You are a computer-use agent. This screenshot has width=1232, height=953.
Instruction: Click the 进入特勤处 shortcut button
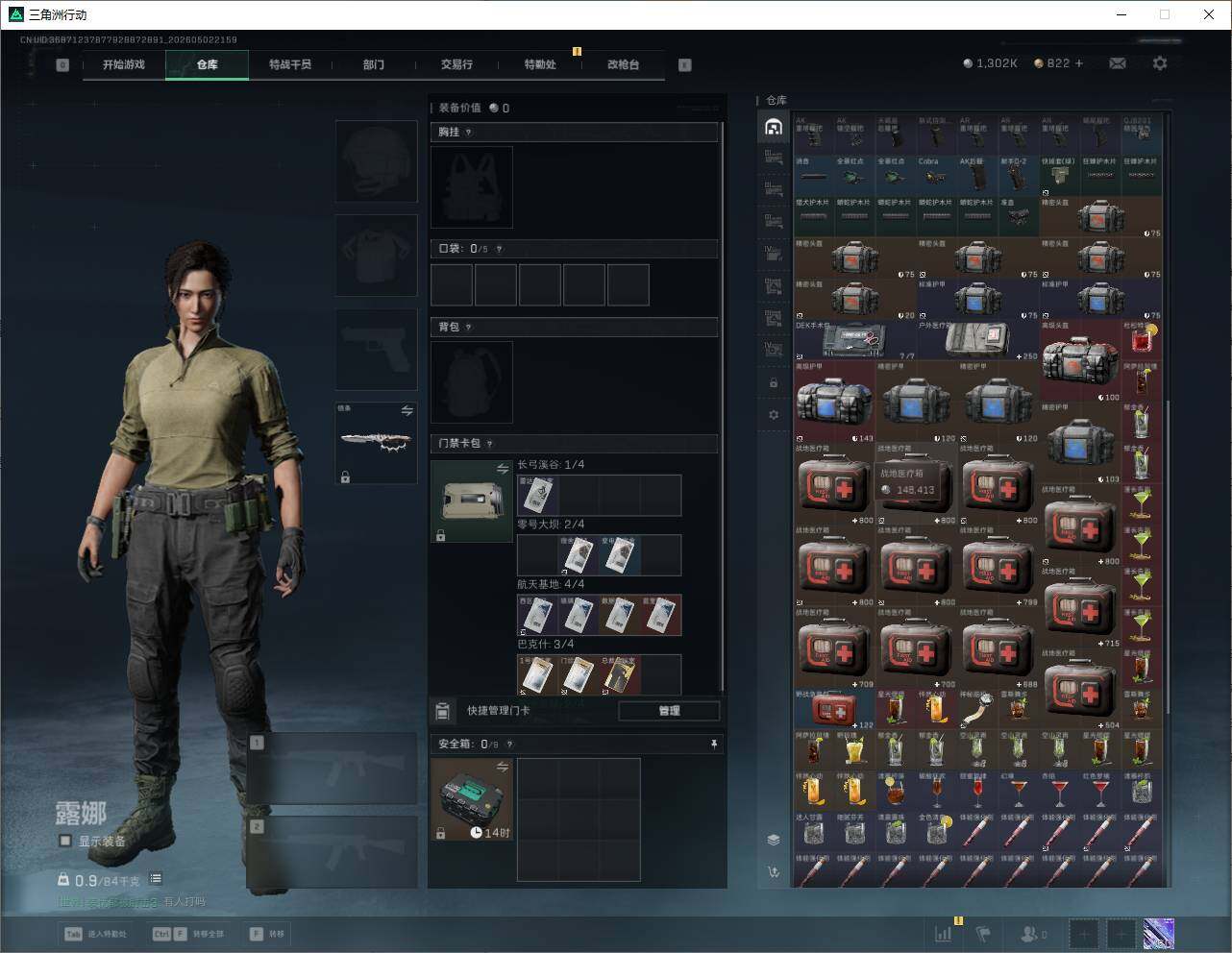[x=95, y=934]
